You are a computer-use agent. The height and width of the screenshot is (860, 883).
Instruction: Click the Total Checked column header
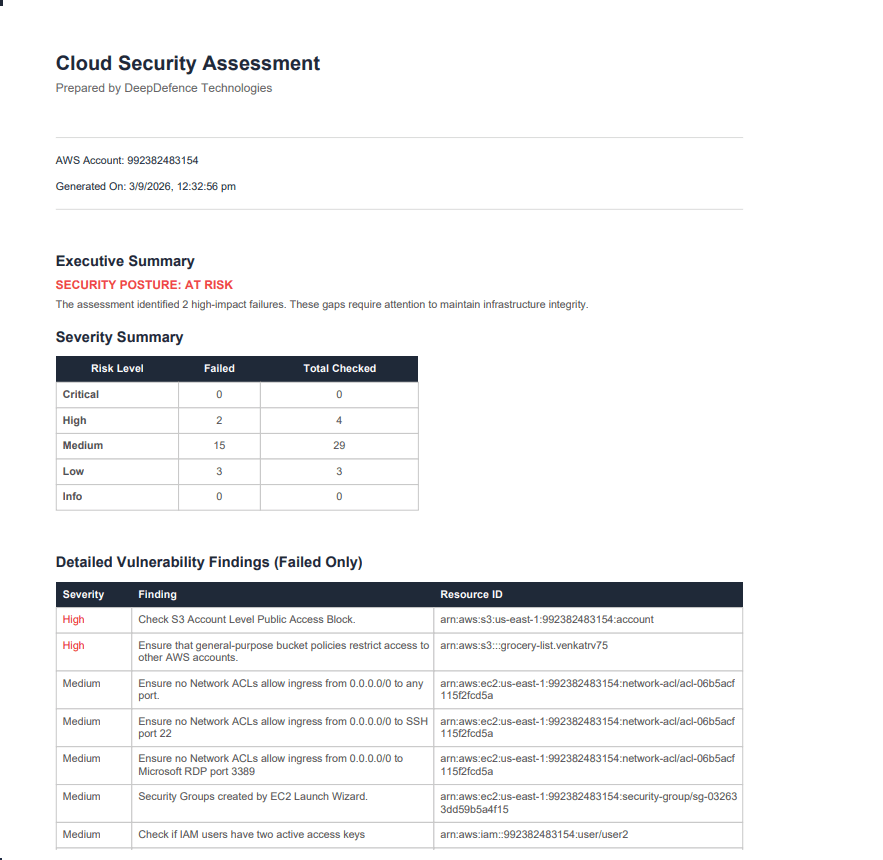(340, 368)
